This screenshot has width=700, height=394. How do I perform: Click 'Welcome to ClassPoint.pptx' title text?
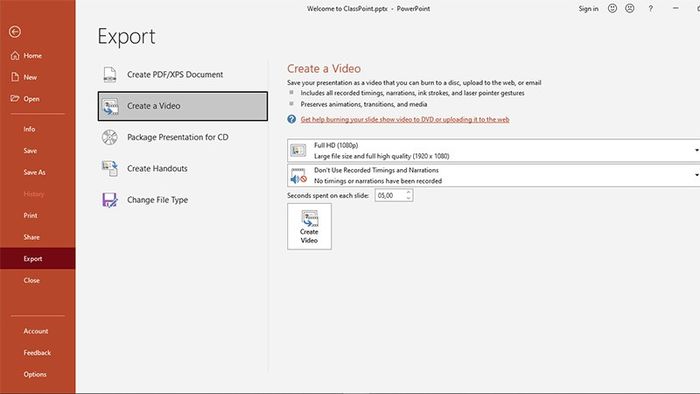pos(347,8)
